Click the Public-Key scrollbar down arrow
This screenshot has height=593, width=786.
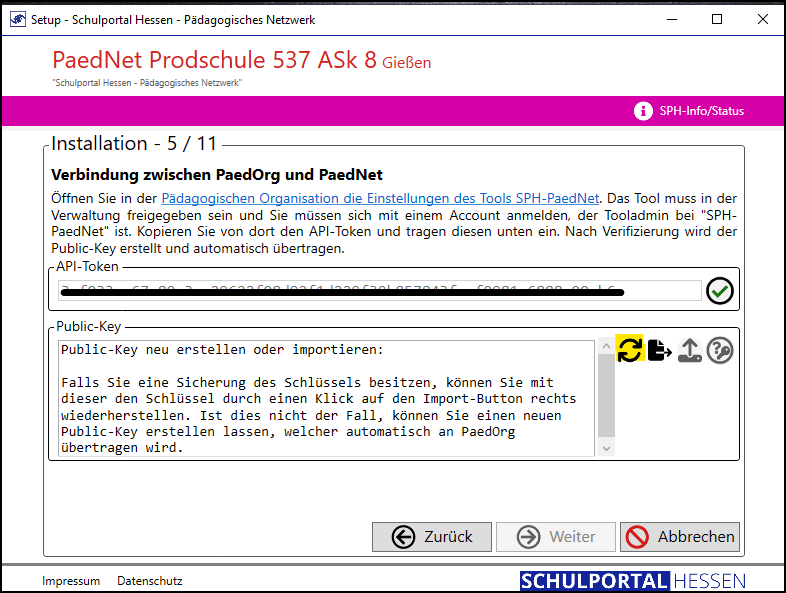(x=606, y=449)
